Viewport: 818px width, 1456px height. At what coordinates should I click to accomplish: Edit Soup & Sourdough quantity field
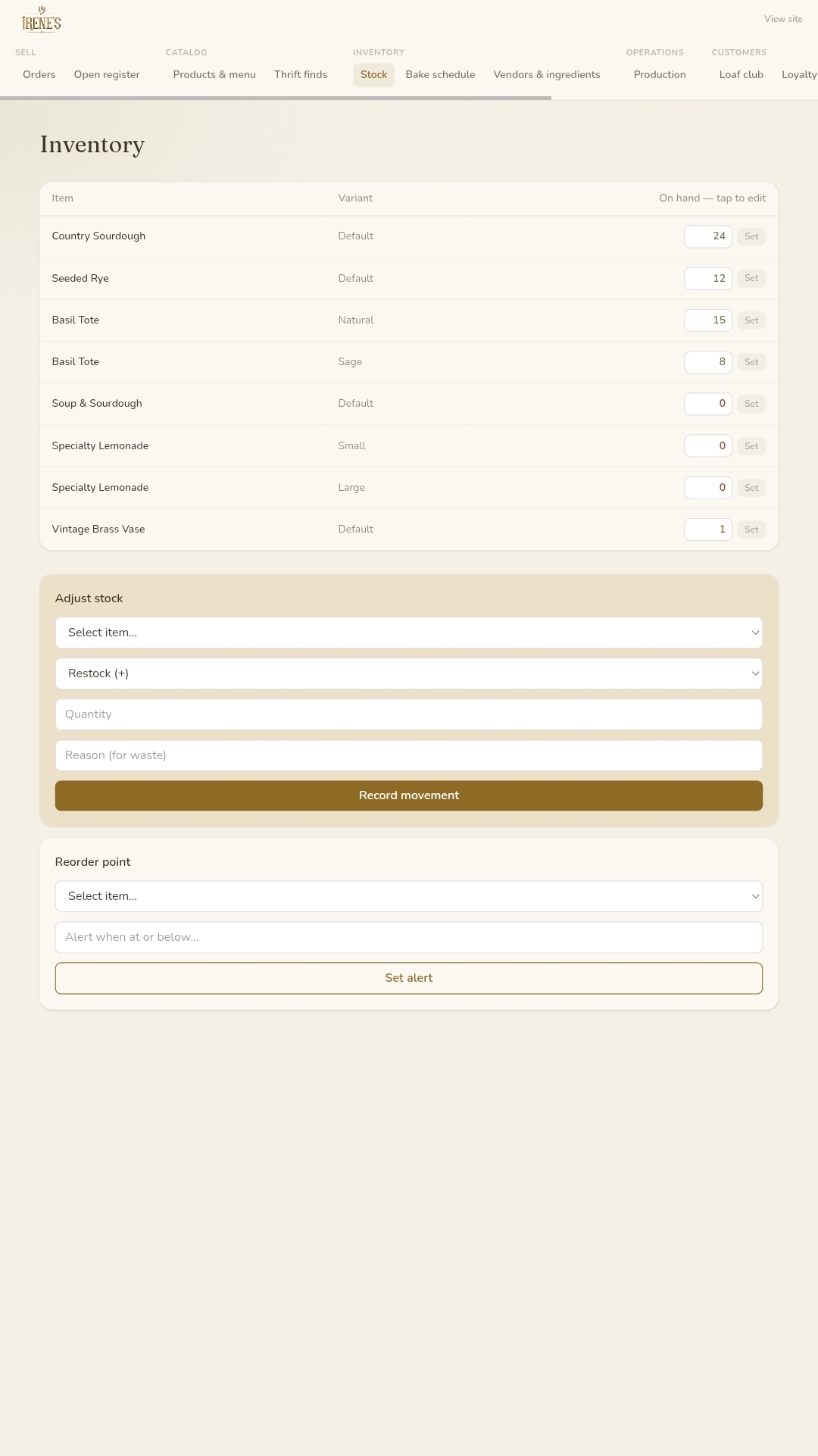[x=708, y=404]
